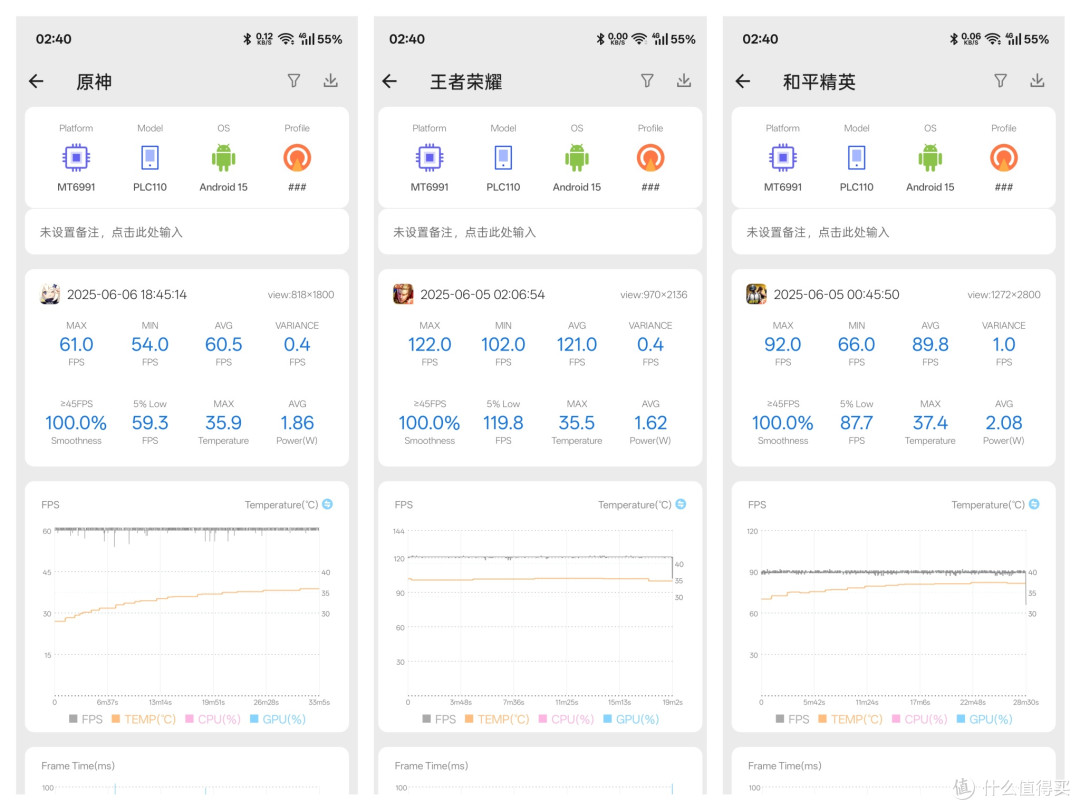Tap Android 15 robot icon in 王者荣耀 screen
This screenshot has height=810, width=1080.
pyautogui.click(x=577, y=158)
